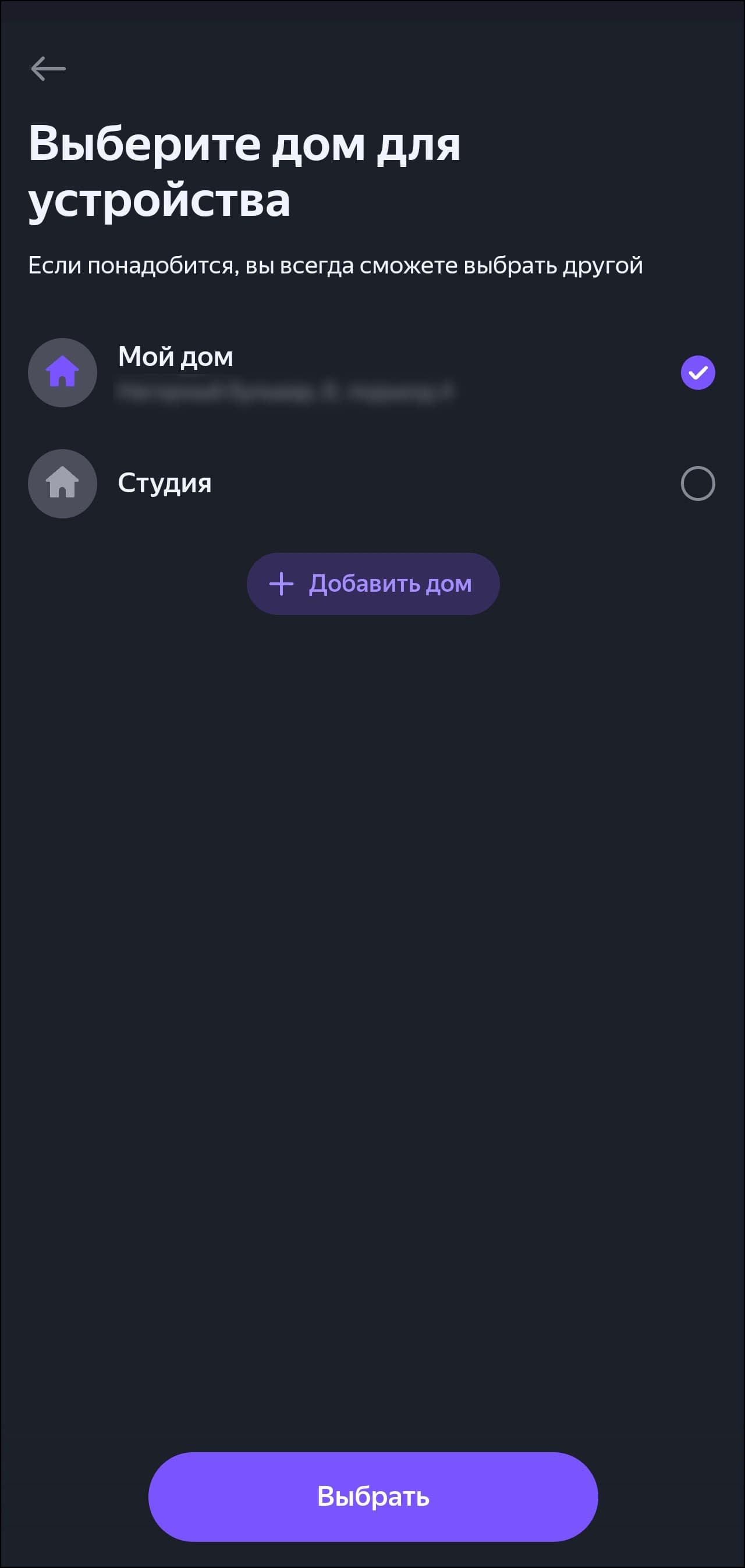
Task: Confirm with the Выбрать button
Action: (373, 1497)
